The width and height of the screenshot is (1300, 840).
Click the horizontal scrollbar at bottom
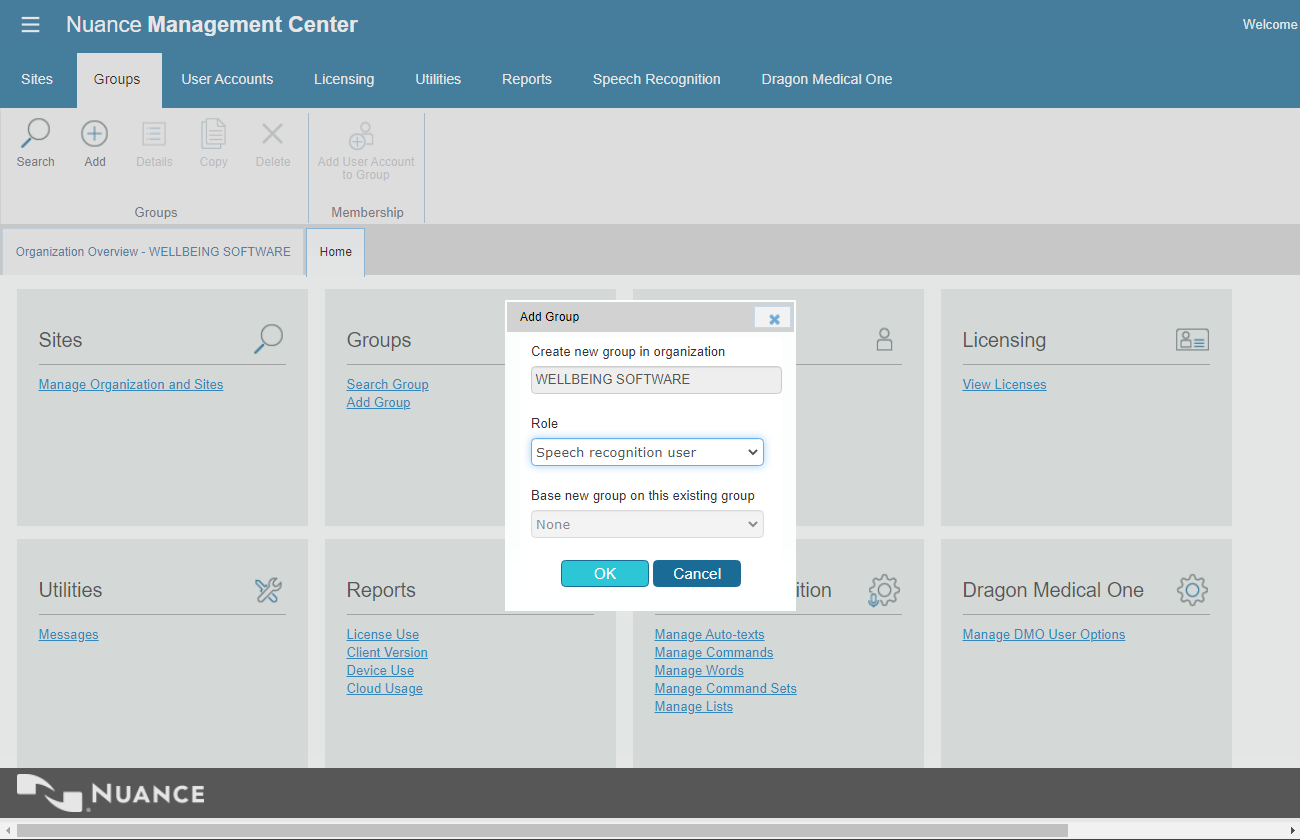[543, 830]
